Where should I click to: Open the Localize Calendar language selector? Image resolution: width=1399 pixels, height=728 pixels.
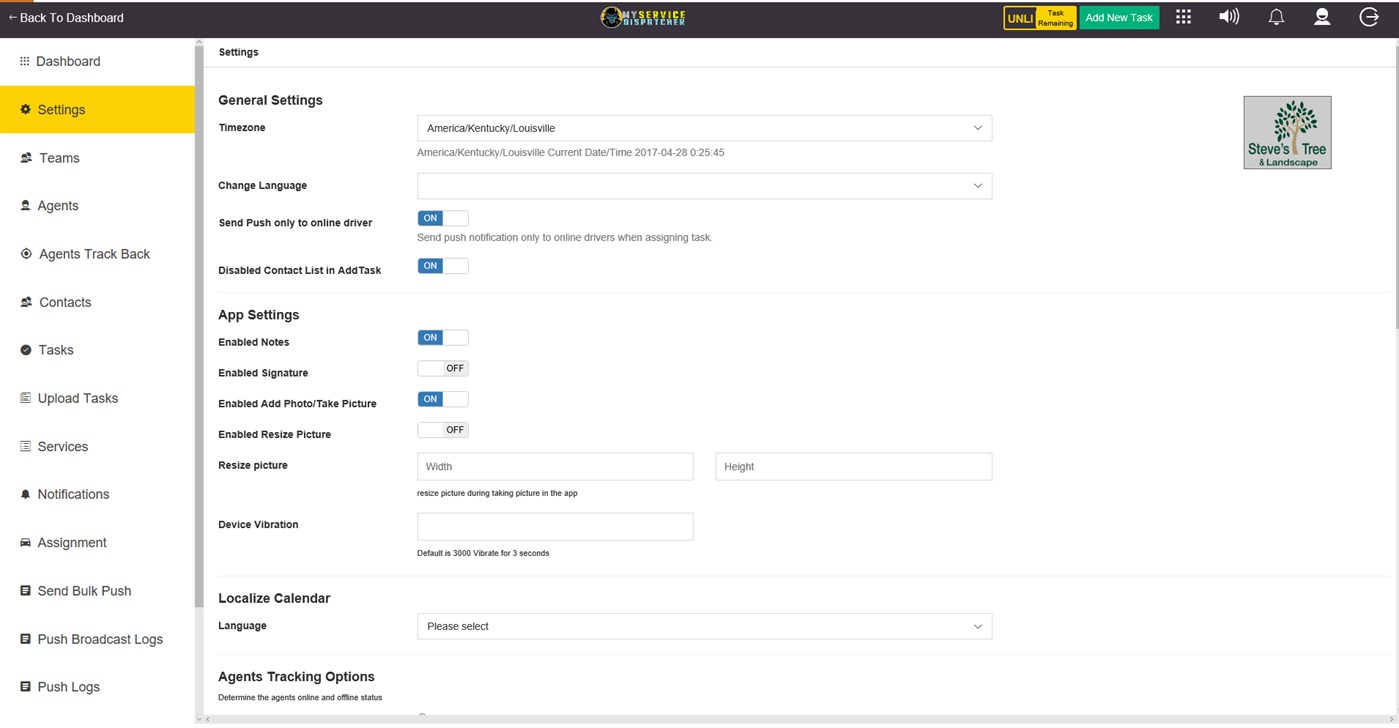703,626
